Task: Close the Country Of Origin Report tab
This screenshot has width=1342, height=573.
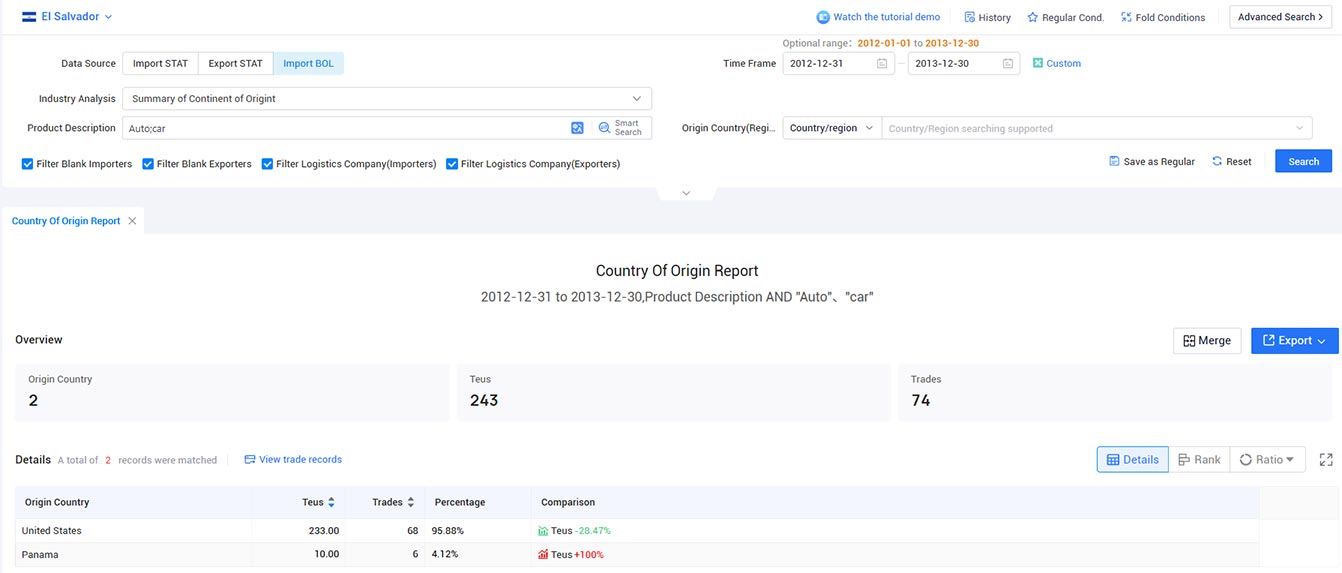Action: 132,221
